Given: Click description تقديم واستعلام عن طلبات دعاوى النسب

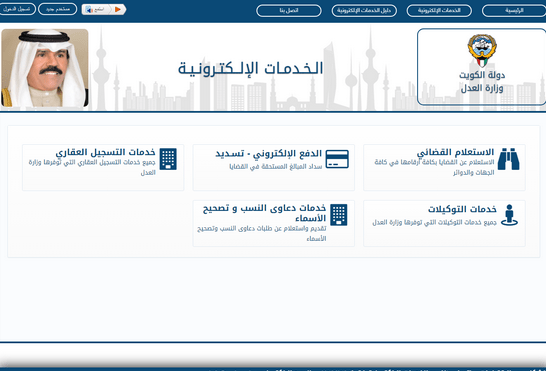Looking at the screenshot, I should [x=262, y=233].
